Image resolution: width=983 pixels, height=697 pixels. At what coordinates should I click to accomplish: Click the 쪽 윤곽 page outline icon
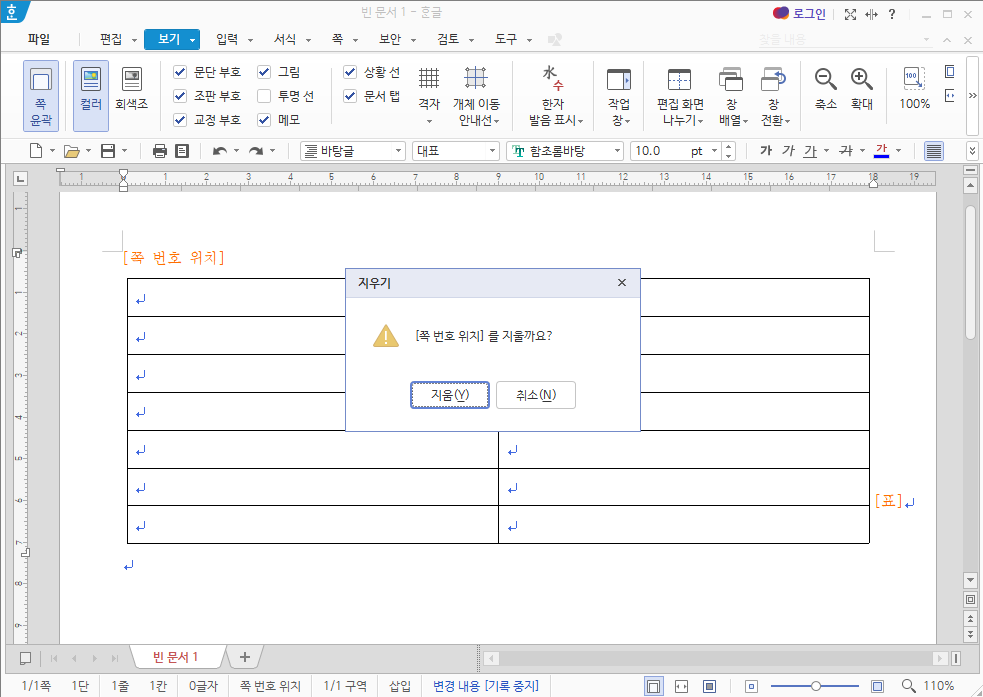41,95
